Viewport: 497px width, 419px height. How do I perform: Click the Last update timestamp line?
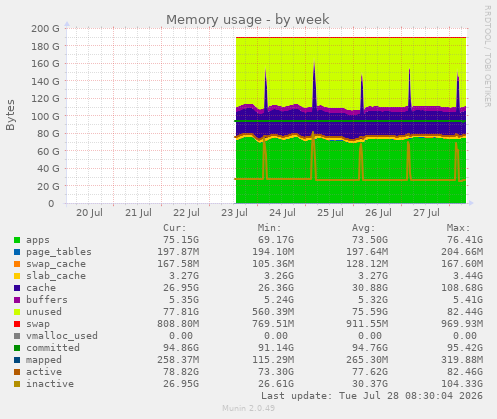tap(372, 396)
